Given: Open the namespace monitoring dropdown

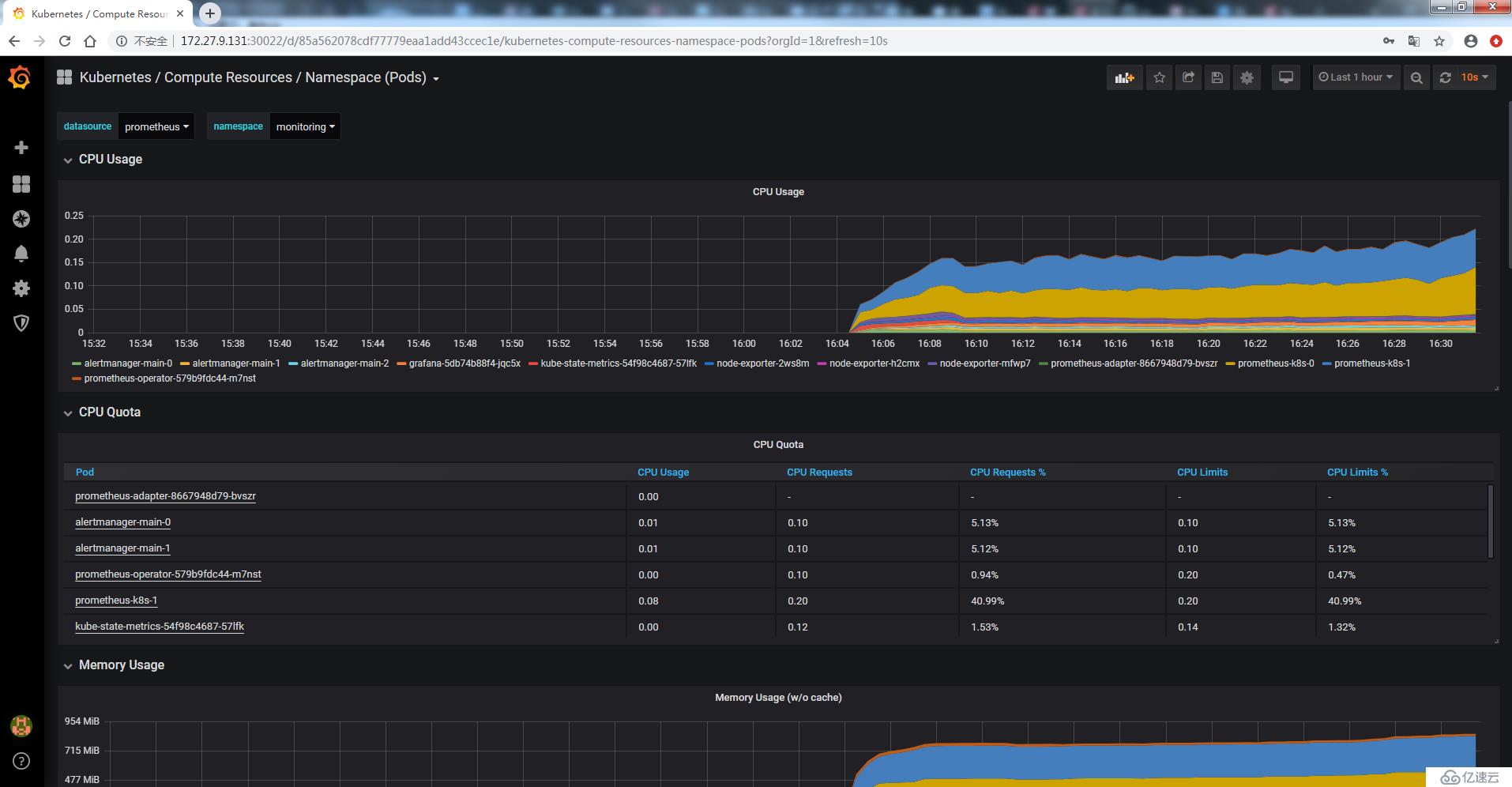Looking at the screenshot, I should tap(305, 126).
